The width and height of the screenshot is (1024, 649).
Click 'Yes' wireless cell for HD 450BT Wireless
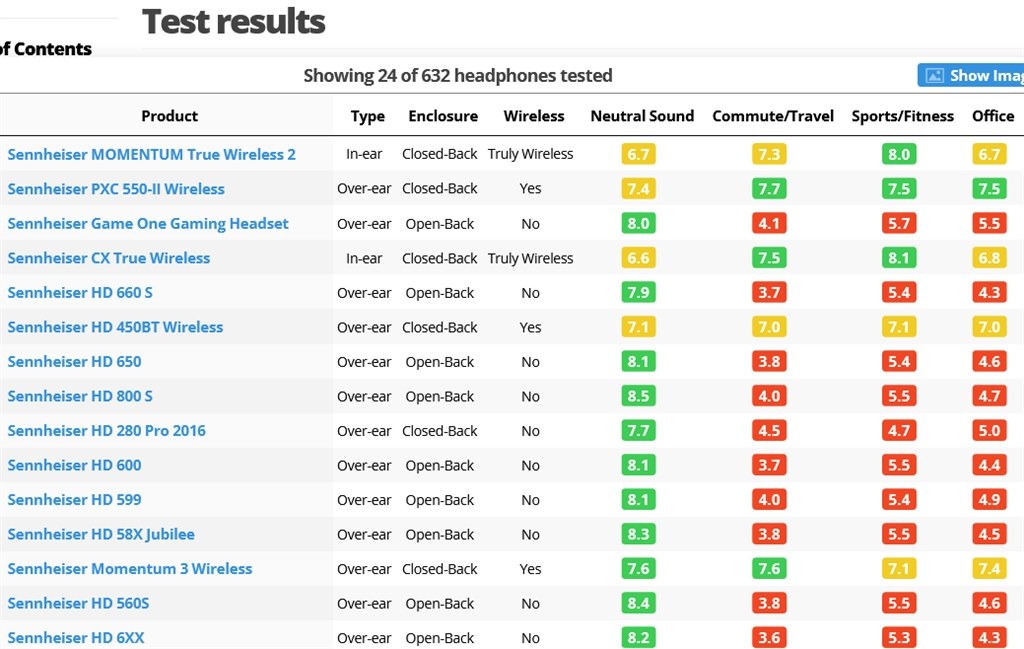point(530,327)
